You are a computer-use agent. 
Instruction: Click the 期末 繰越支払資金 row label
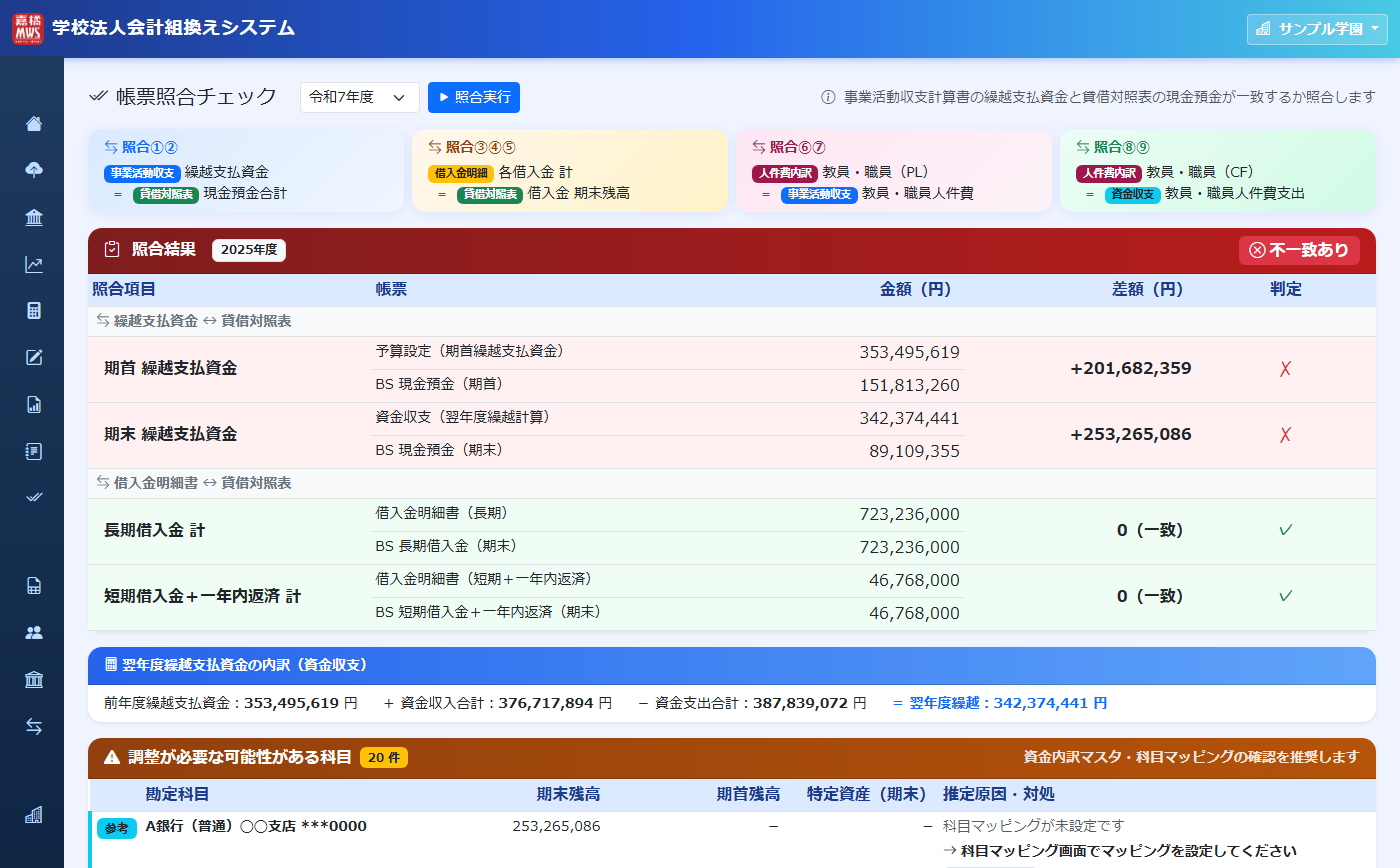coord(171,435)
